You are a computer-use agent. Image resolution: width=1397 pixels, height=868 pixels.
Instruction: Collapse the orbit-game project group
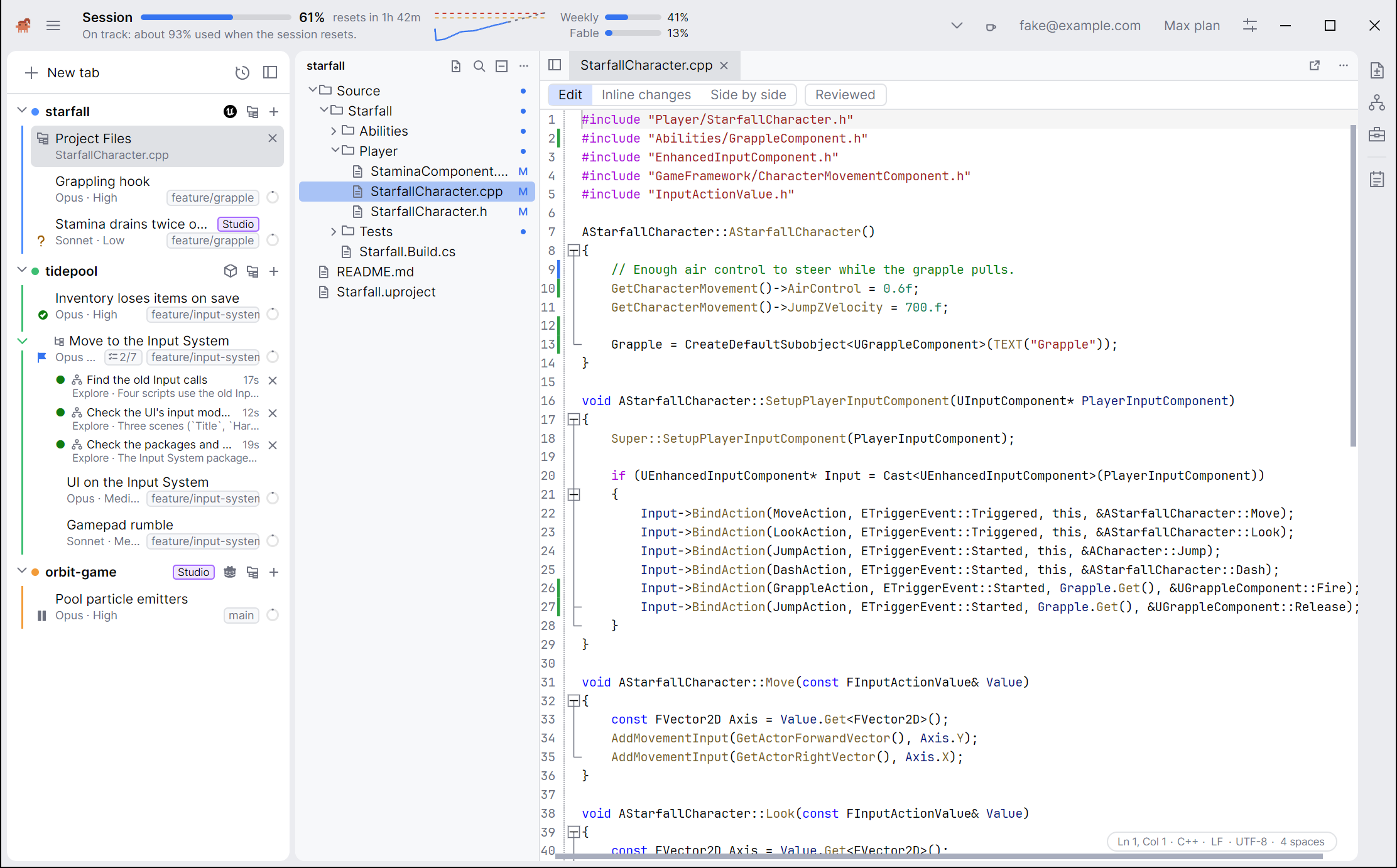[x=22, y=572]
